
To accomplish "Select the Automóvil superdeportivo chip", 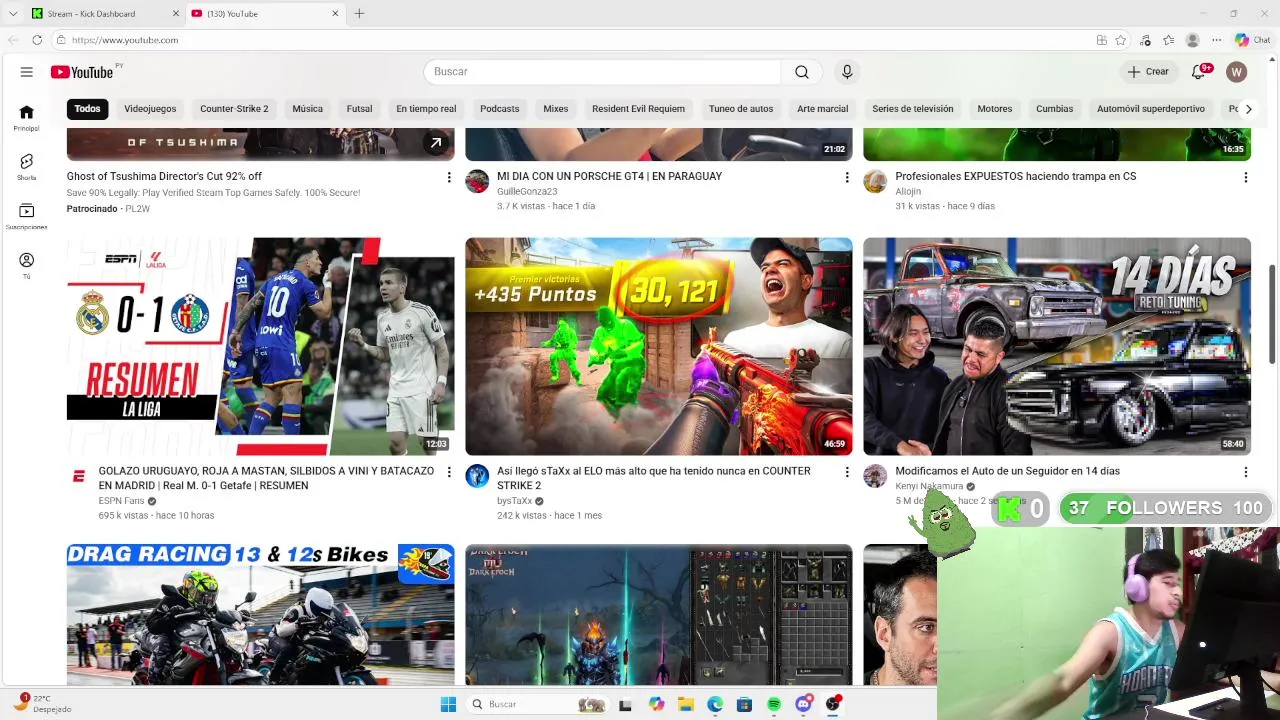I will click(1151, 109).
